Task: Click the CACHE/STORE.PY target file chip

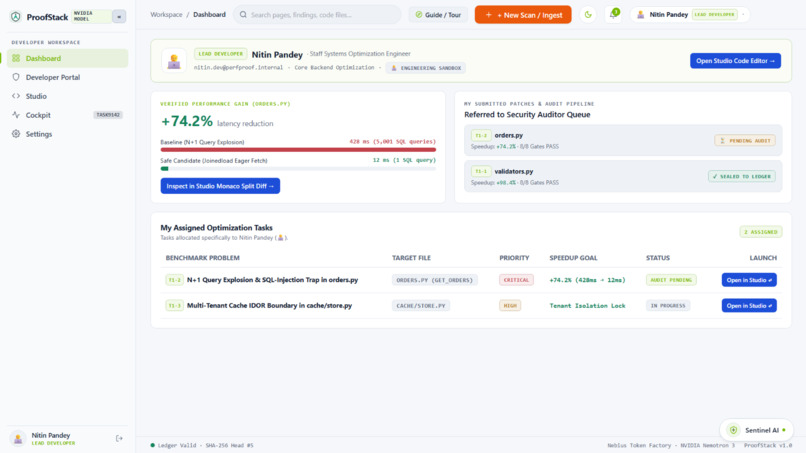Action: 421,305
